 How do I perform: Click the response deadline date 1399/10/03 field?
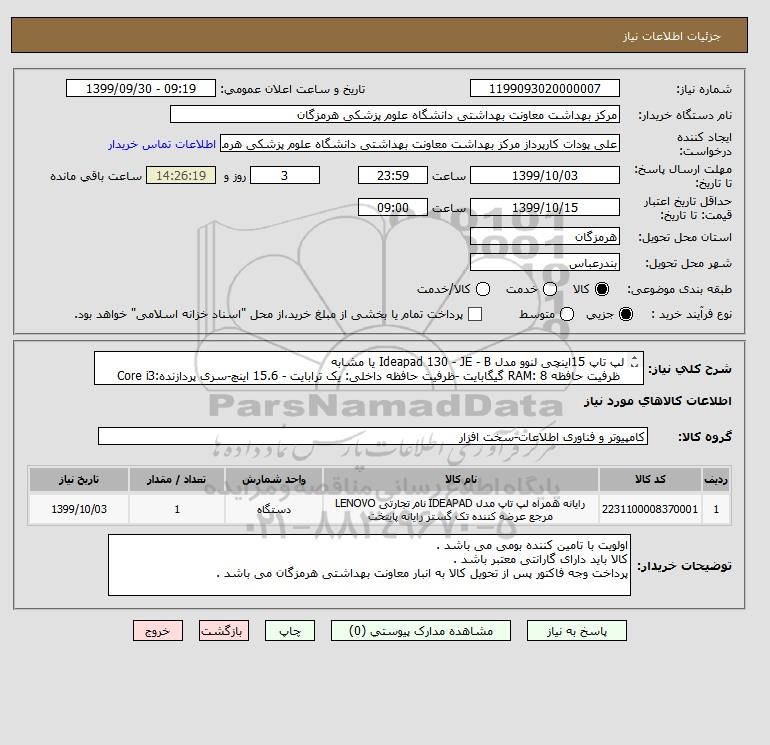[x=545, y=175]
